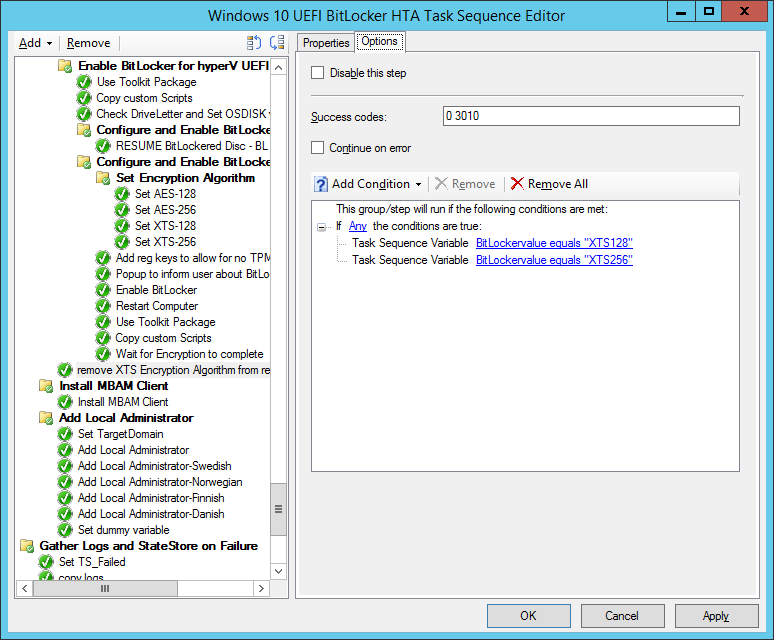The image size is (774, 640).
Task: Select the Options tab
Action: click(x=380, y=41)
